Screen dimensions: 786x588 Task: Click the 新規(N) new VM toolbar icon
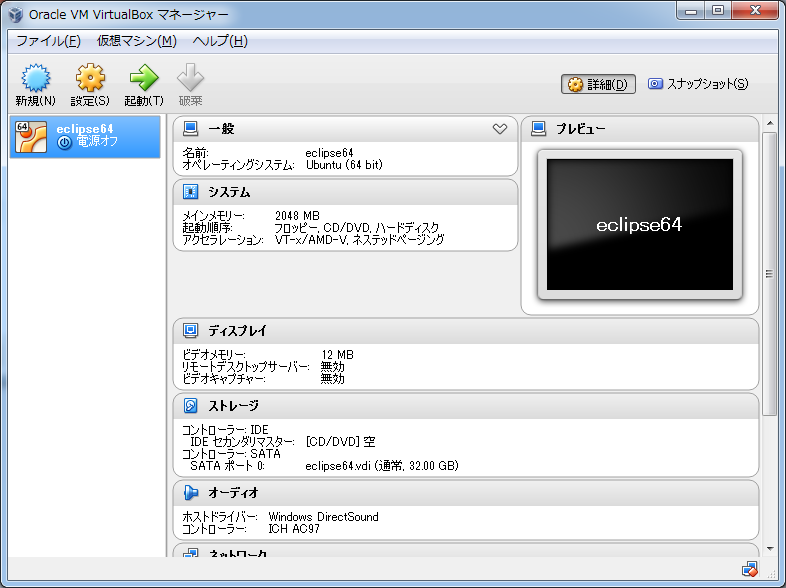[x=35, y=80]
